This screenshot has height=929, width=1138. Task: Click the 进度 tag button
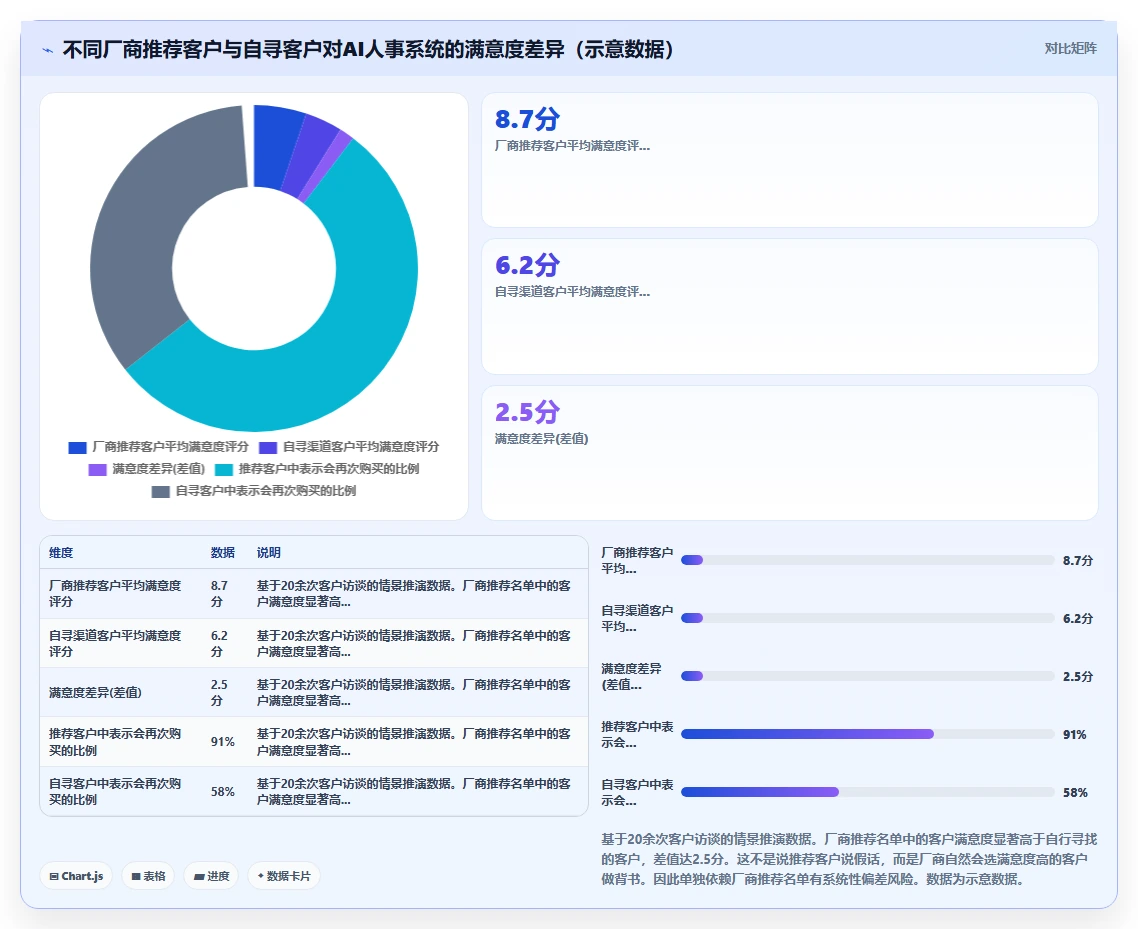[x=211, y=876]
